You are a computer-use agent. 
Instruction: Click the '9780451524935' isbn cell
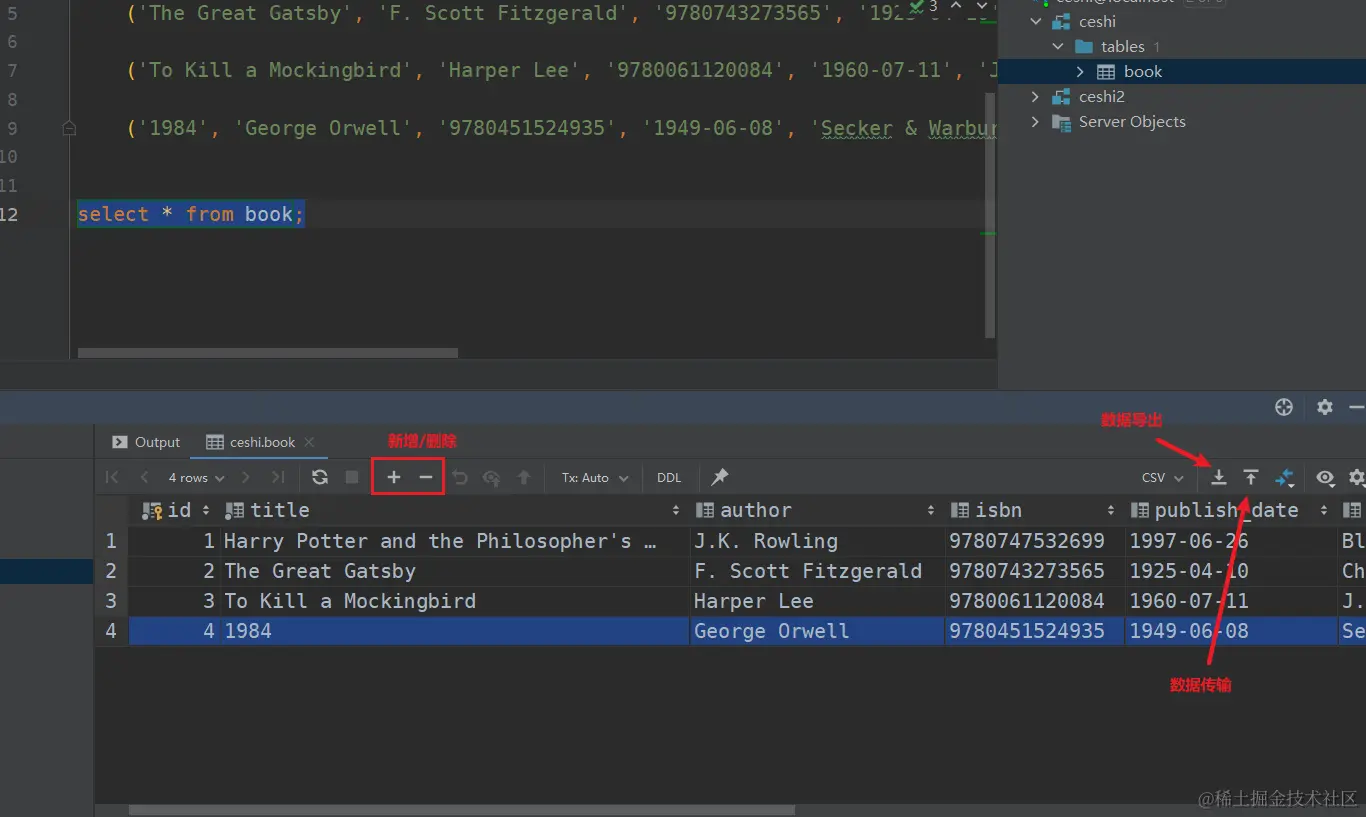tap(1034, 631)
